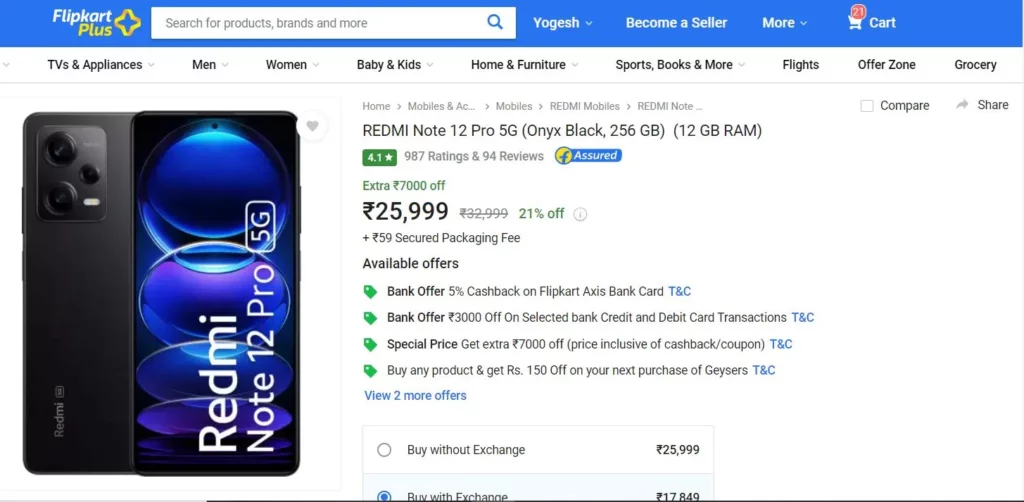Select Buy with Exchange radio button
Viewport: 1024px width, 502px height.
click(384, 496)
